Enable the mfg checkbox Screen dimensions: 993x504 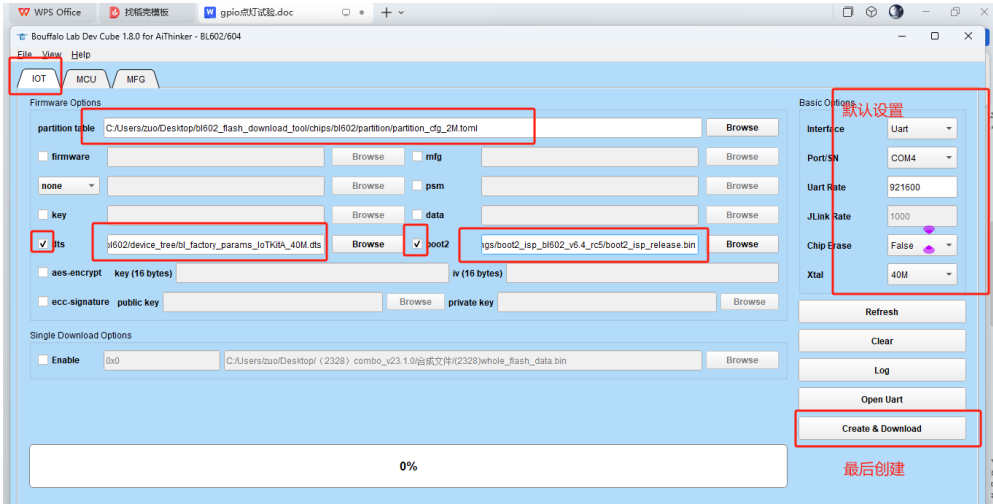pos(417,156)
